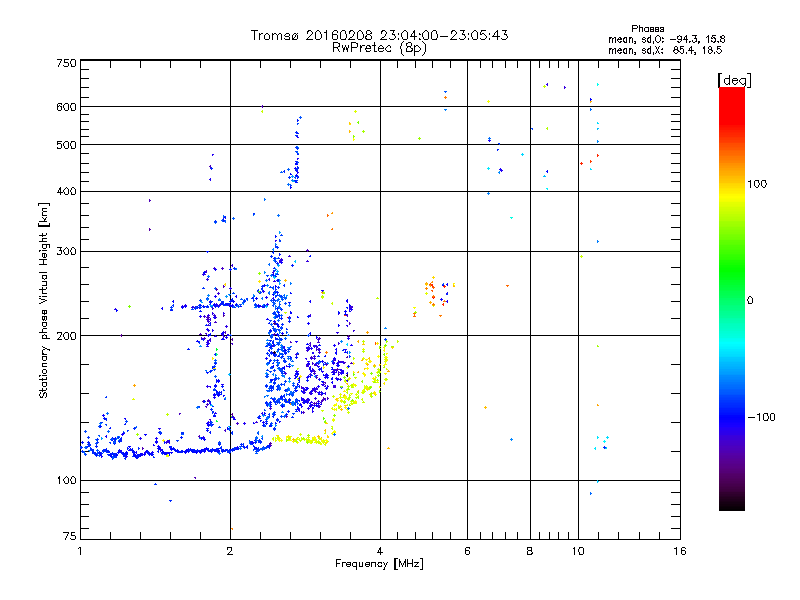
Task: Click the colorbar tick label "-100"
Action: 762,417
